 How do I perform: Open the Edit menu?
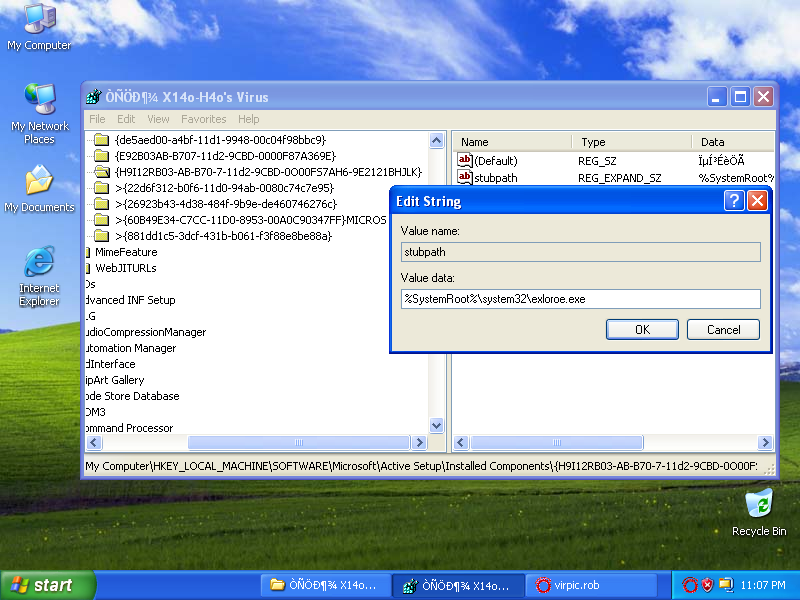pyautogui.click(x=126, y=119)
